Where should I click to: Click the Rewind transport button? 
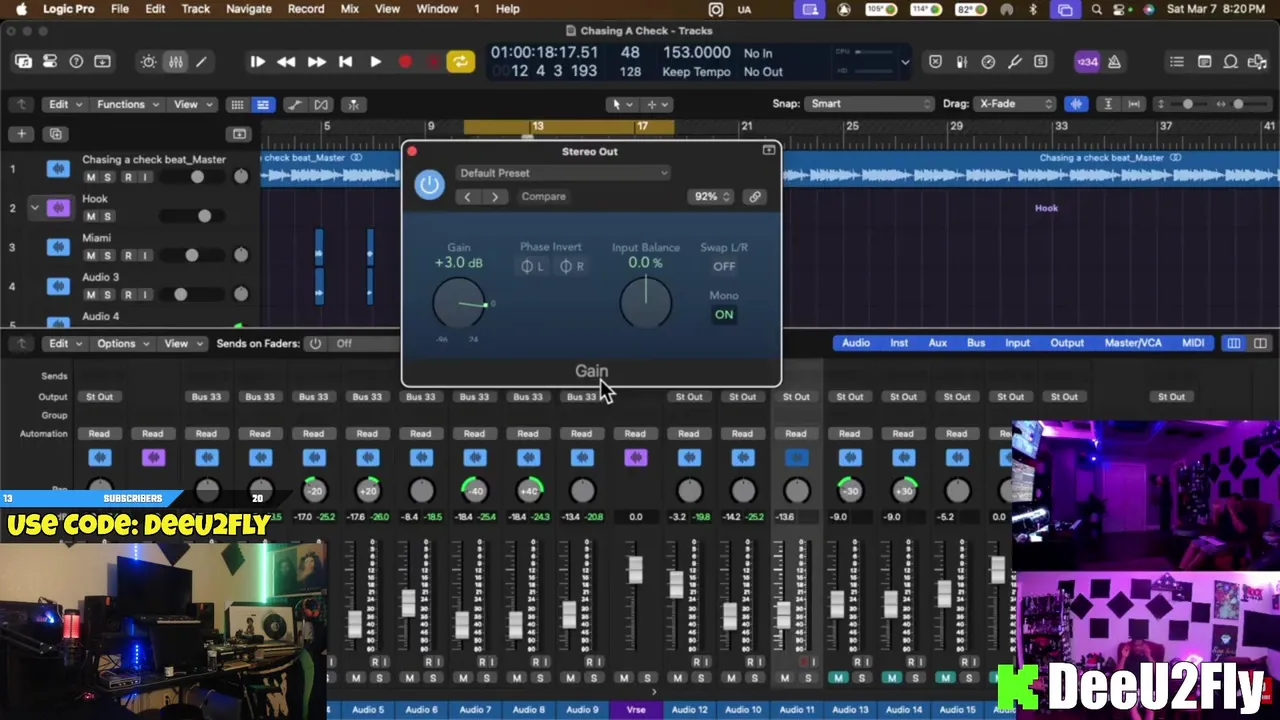click(x=286, y=62)
